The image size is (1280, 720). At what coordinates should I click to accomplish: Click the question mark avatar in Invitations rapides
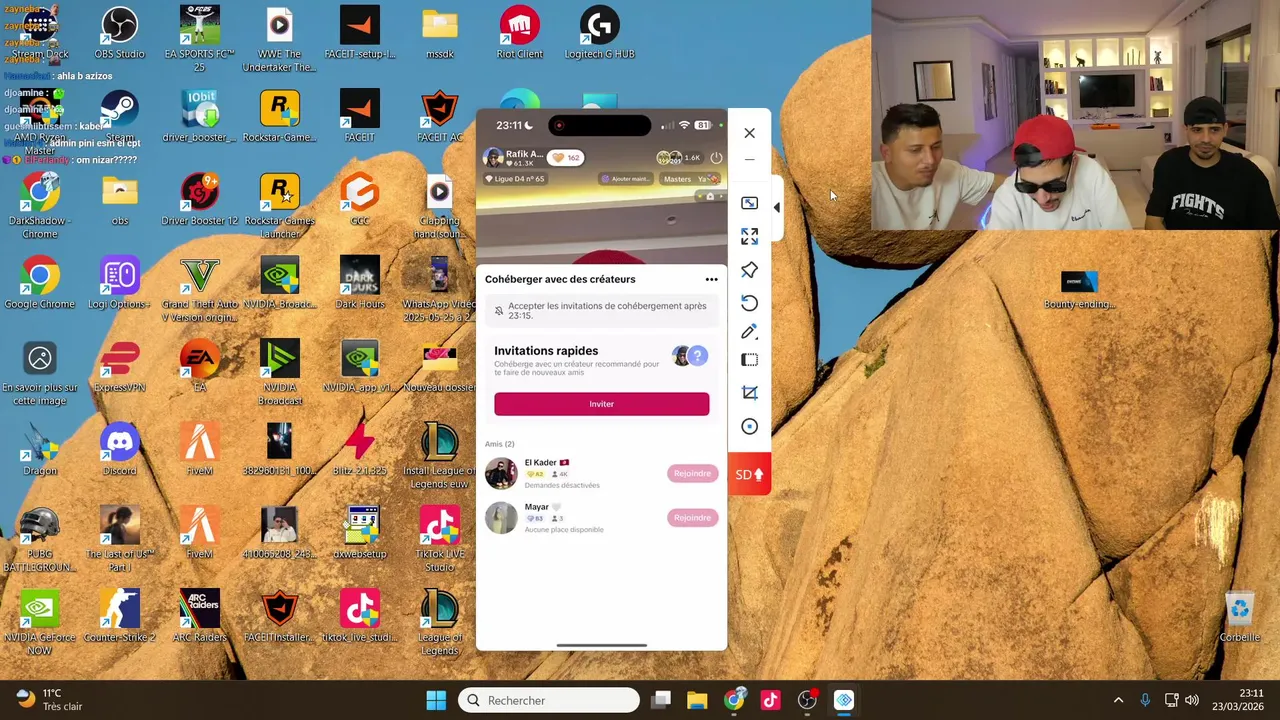coord(697,355)
